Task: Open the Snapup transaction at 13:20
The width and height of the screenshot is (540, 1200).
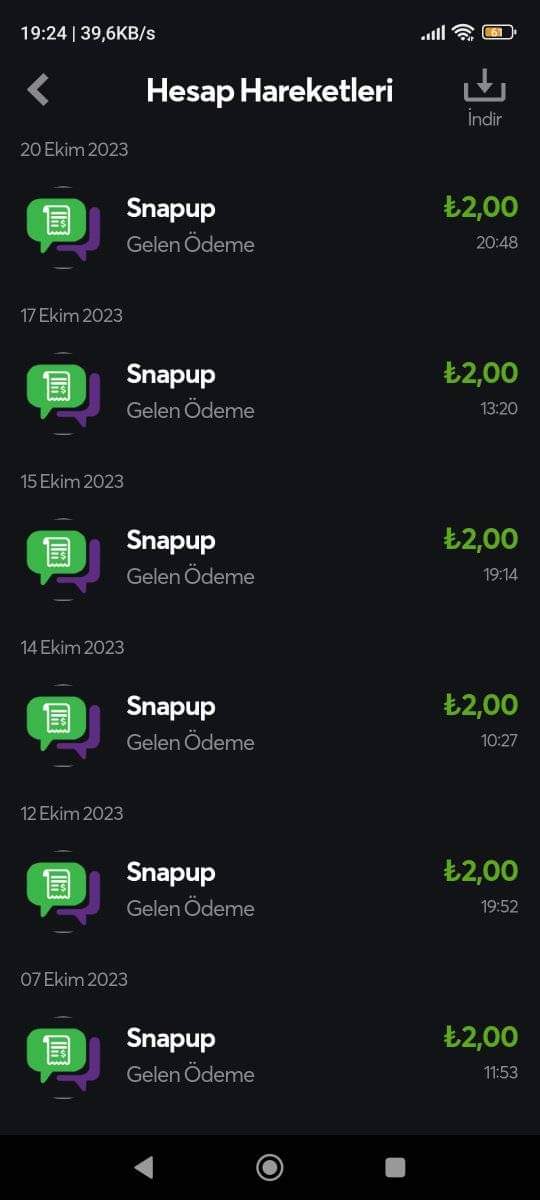Action: [x=270, y=393]
